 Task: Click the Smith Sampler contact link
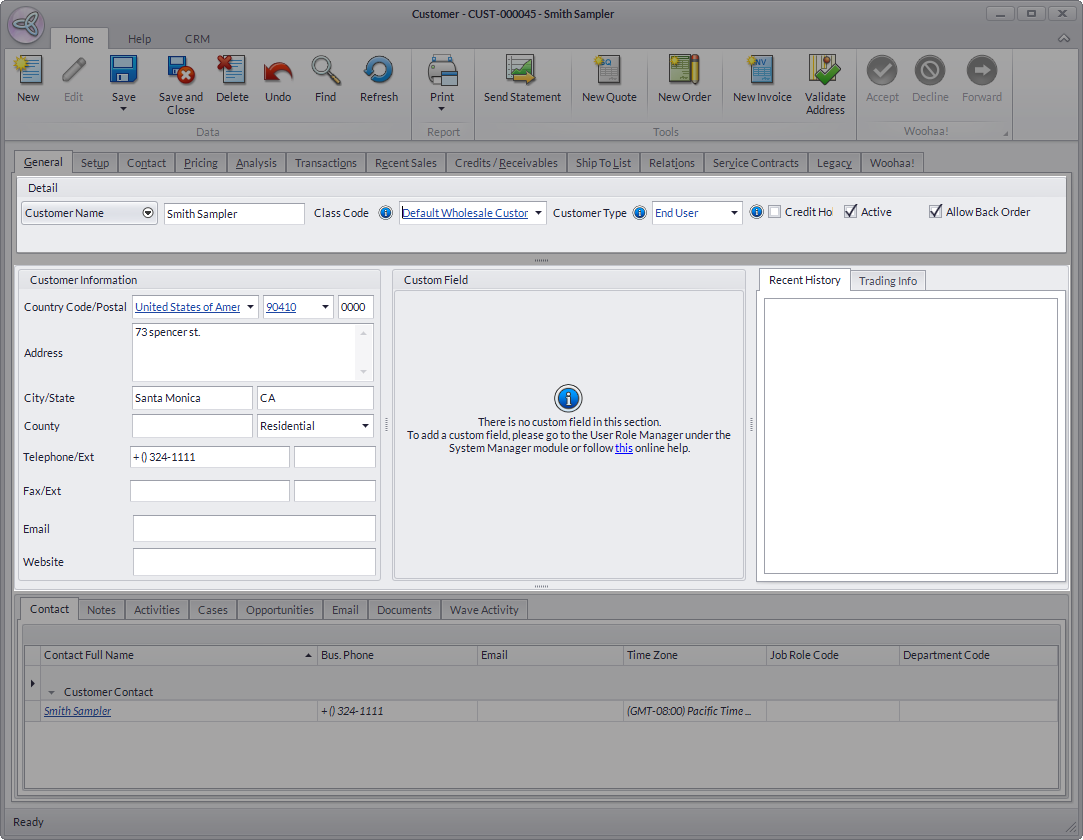click(77, 711)
